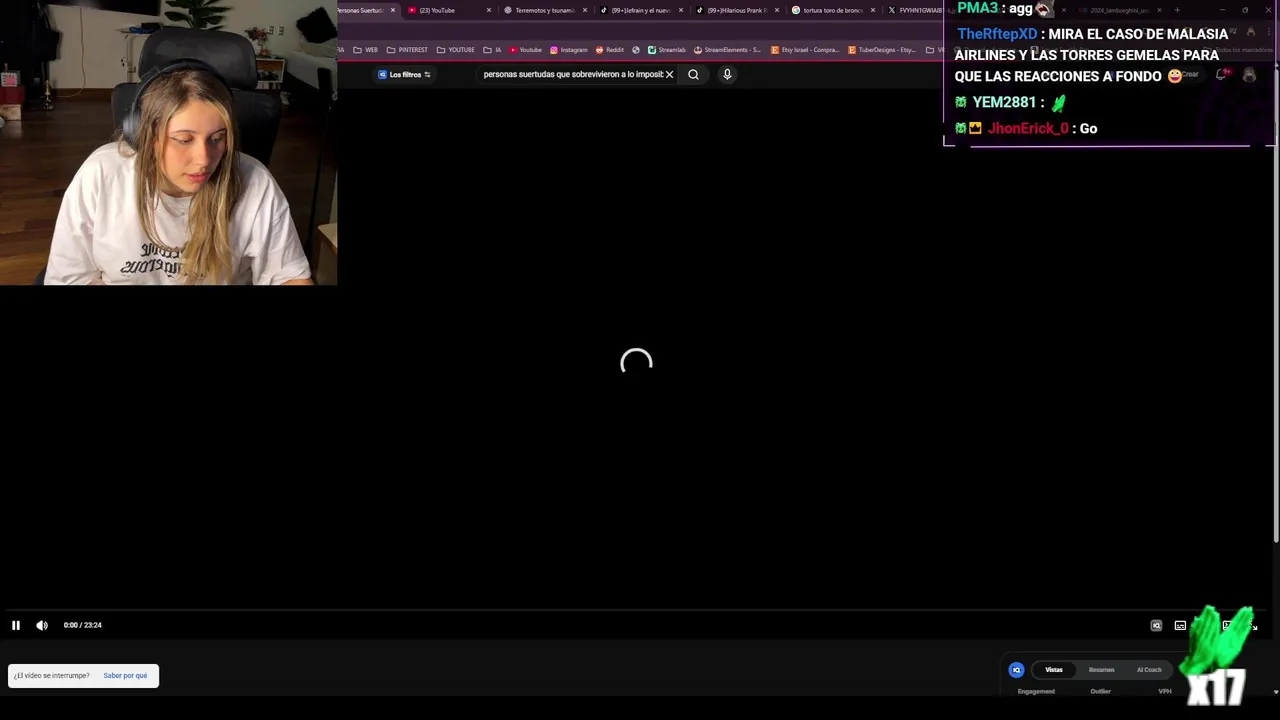Close the (23) YouTube tab
The width and height of the screenshot is (1280, 720).
tap(489, 10)
